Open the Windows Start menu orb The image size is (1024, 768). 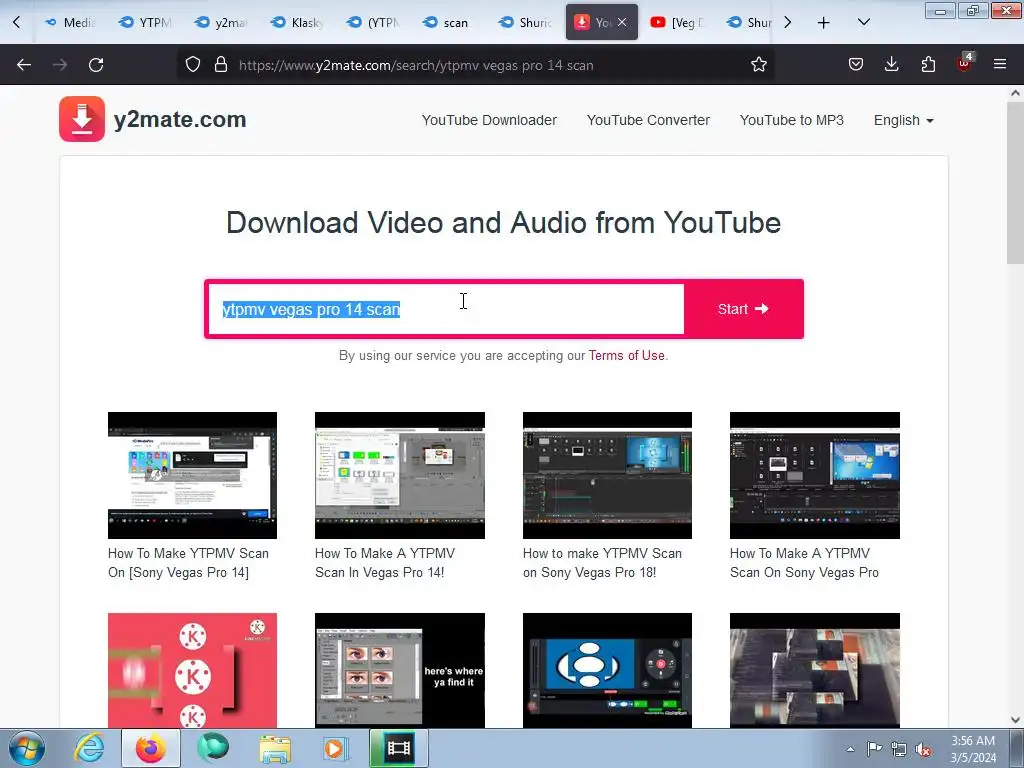click(x=26, y=748)
